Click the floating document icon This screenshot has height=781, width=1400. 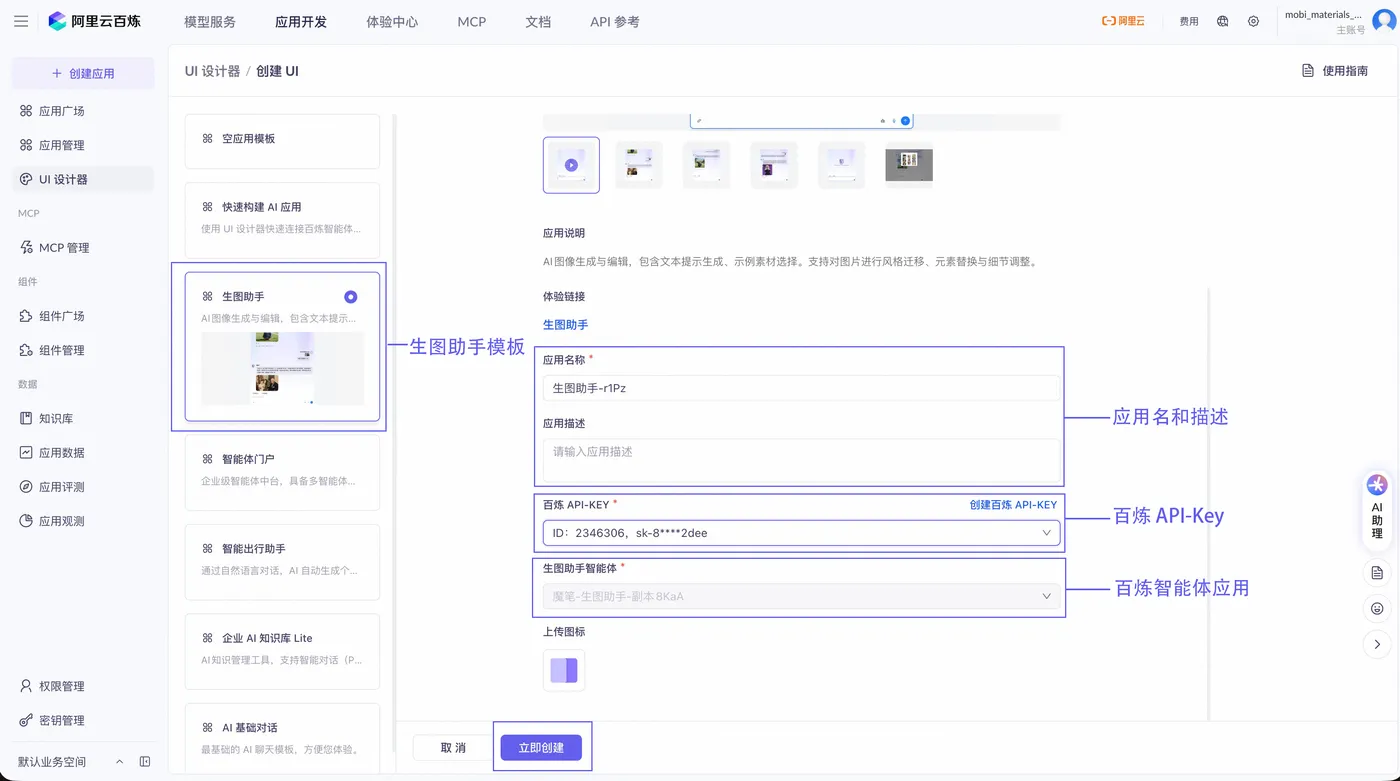1377,573
